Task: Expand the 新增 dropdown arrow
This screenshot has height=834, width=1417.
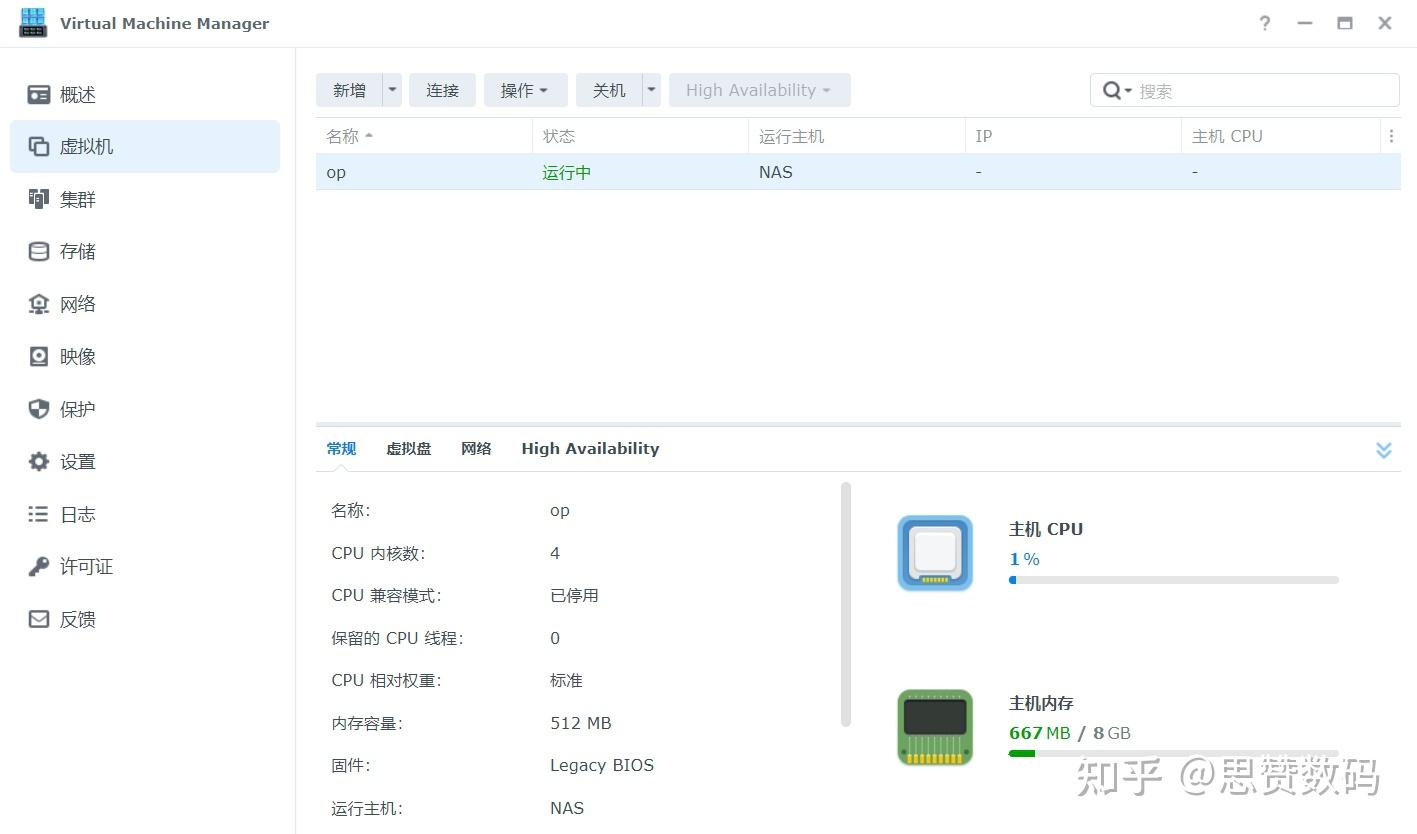Action: pos(392,90)
